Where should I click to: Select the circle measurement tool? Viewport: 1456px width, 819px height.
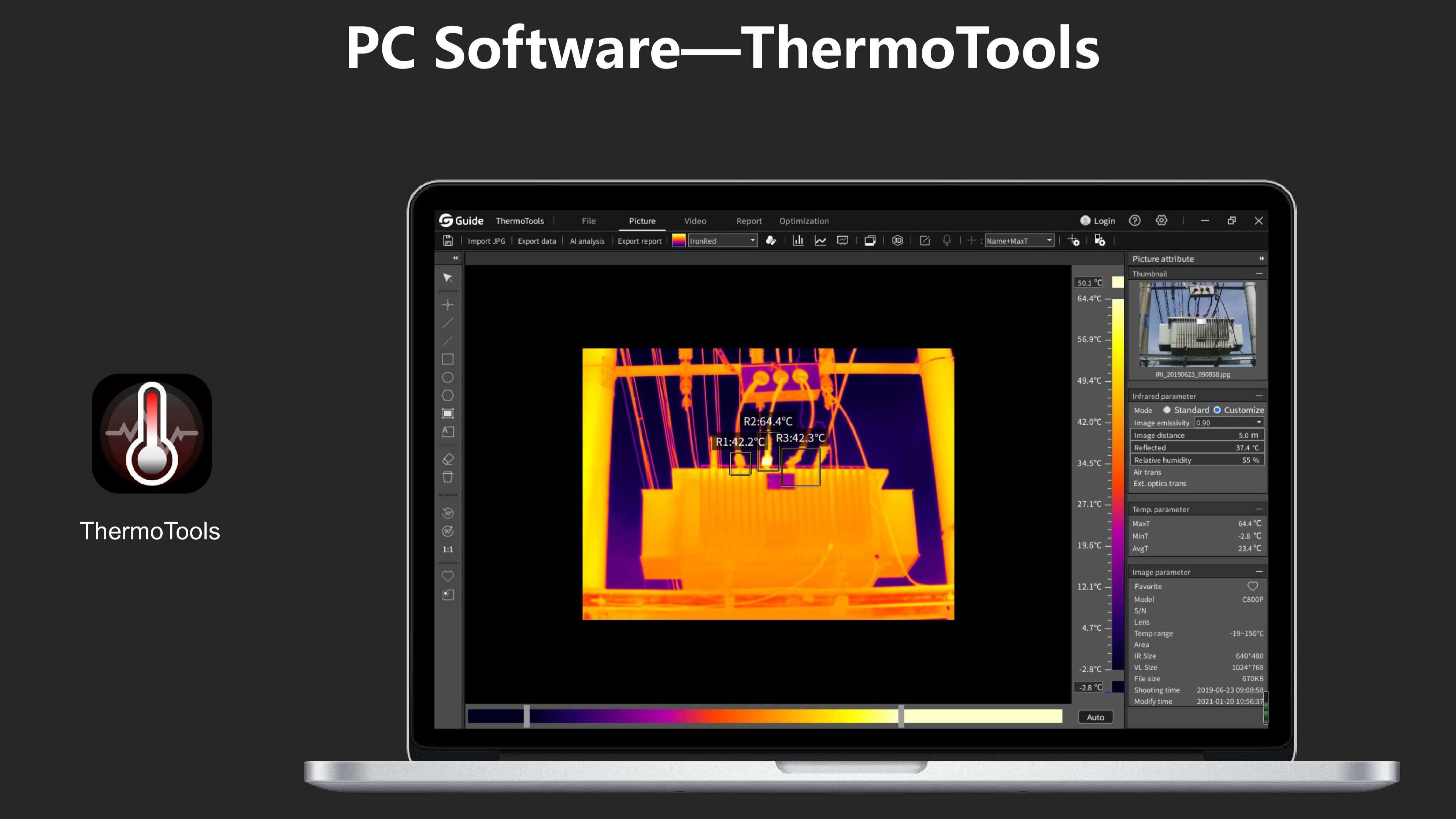(448, 377)
